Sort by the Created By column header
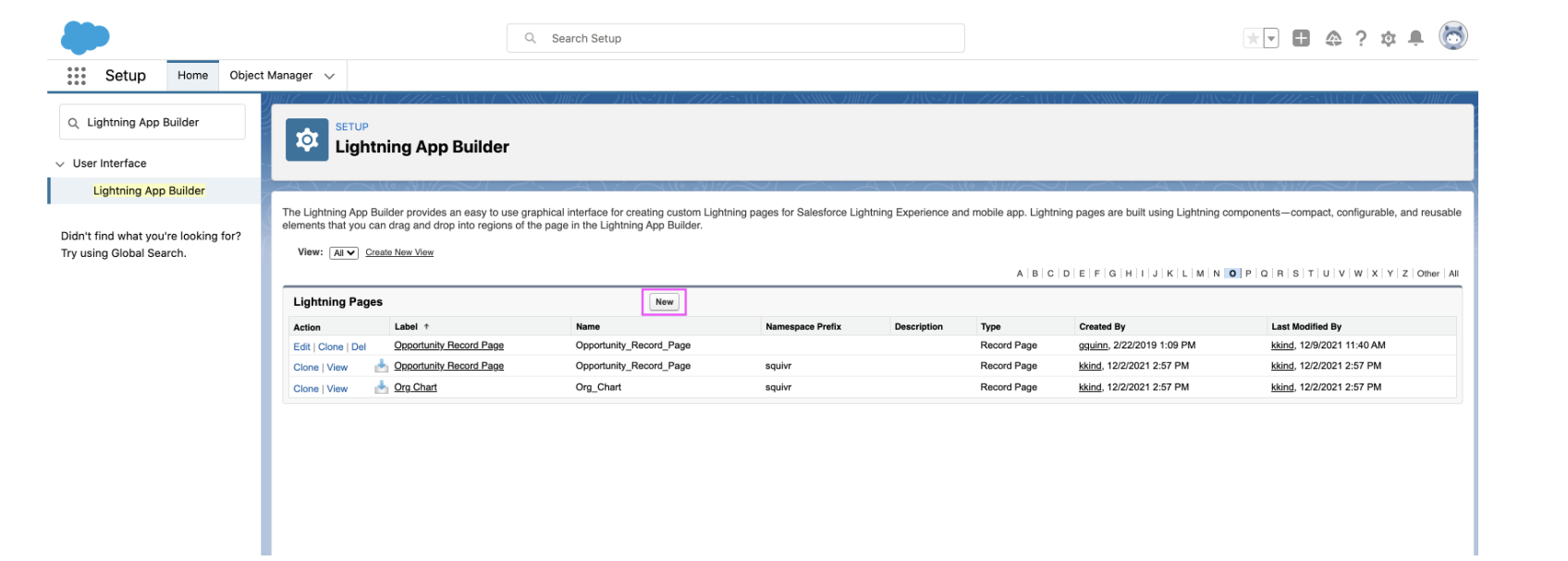 click(1102, 327)
